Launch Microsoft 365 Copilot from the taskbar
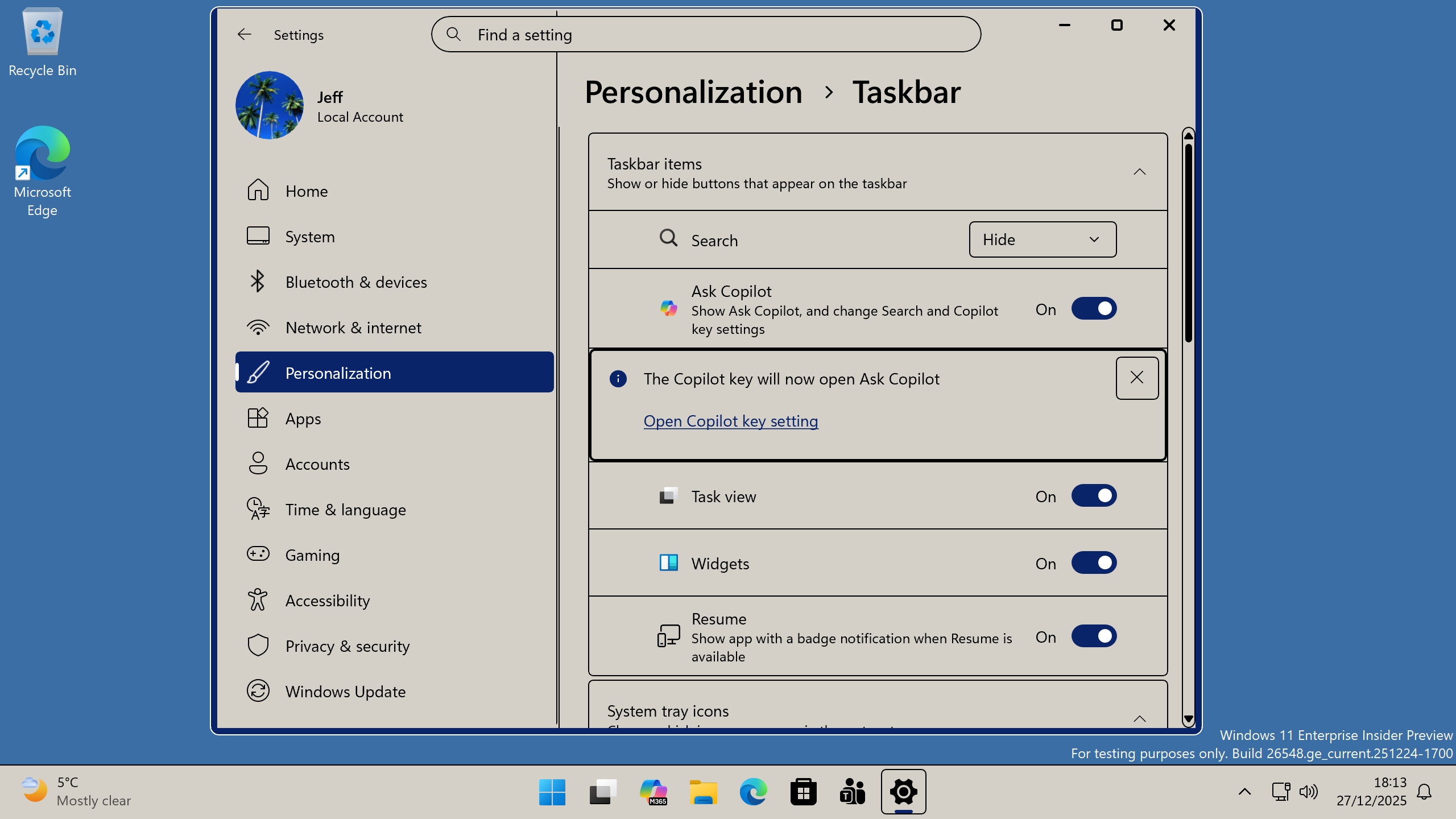Viewport: 1456px width, 819px height. [x=653, y=792]
